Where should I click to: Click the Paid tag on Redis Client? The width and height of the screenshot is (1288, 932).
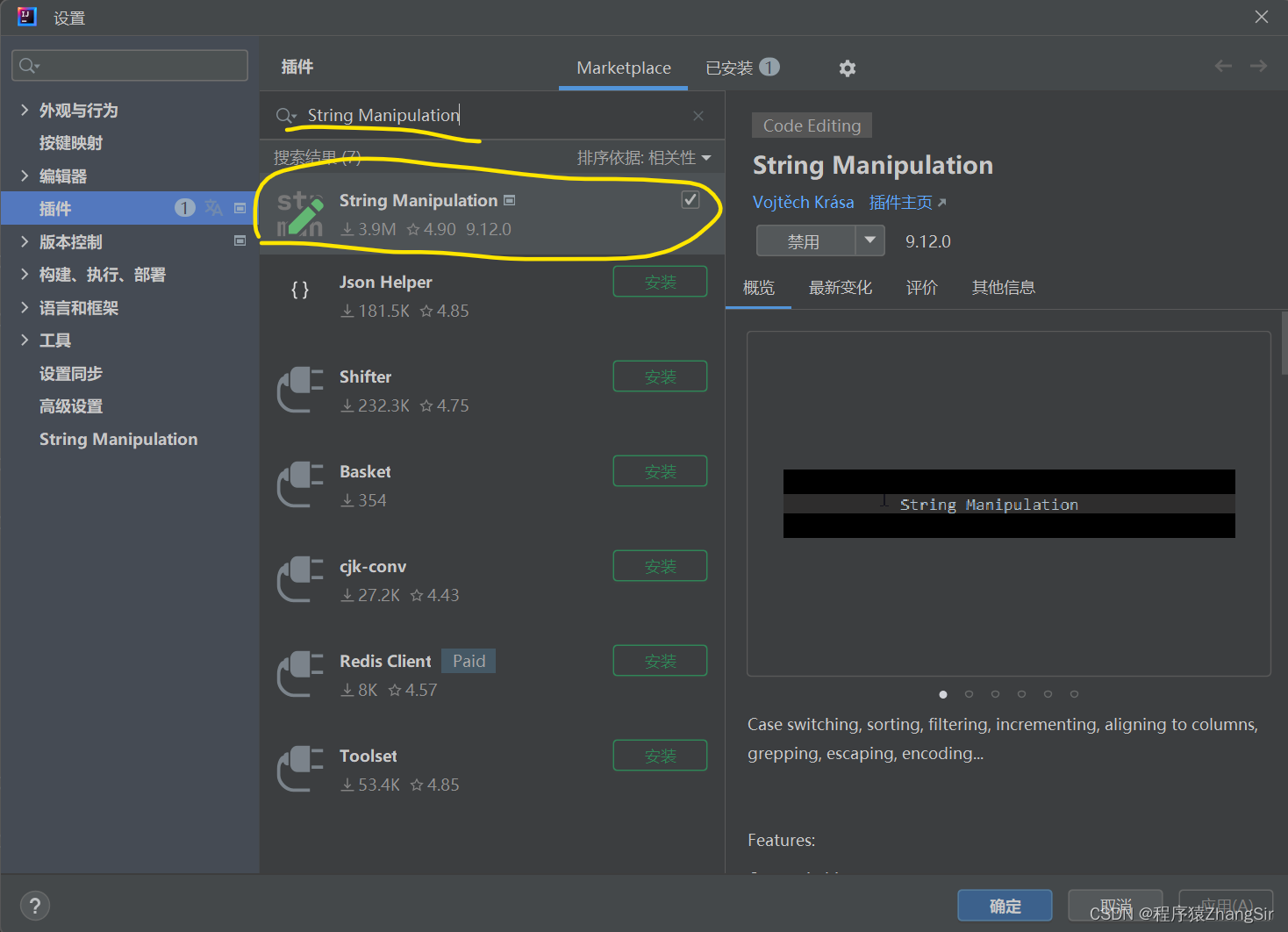(x=469, y=661)
